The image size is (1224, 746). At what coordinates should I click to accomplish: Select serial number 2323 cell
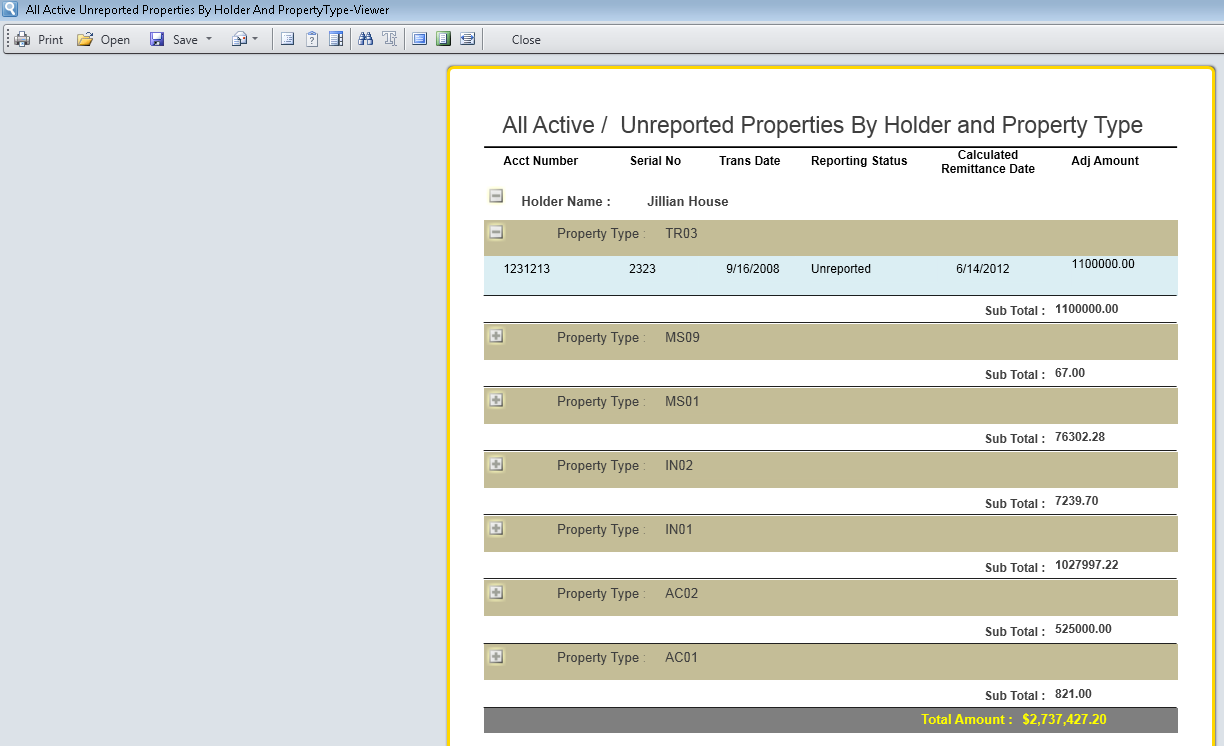pos(642,269)
